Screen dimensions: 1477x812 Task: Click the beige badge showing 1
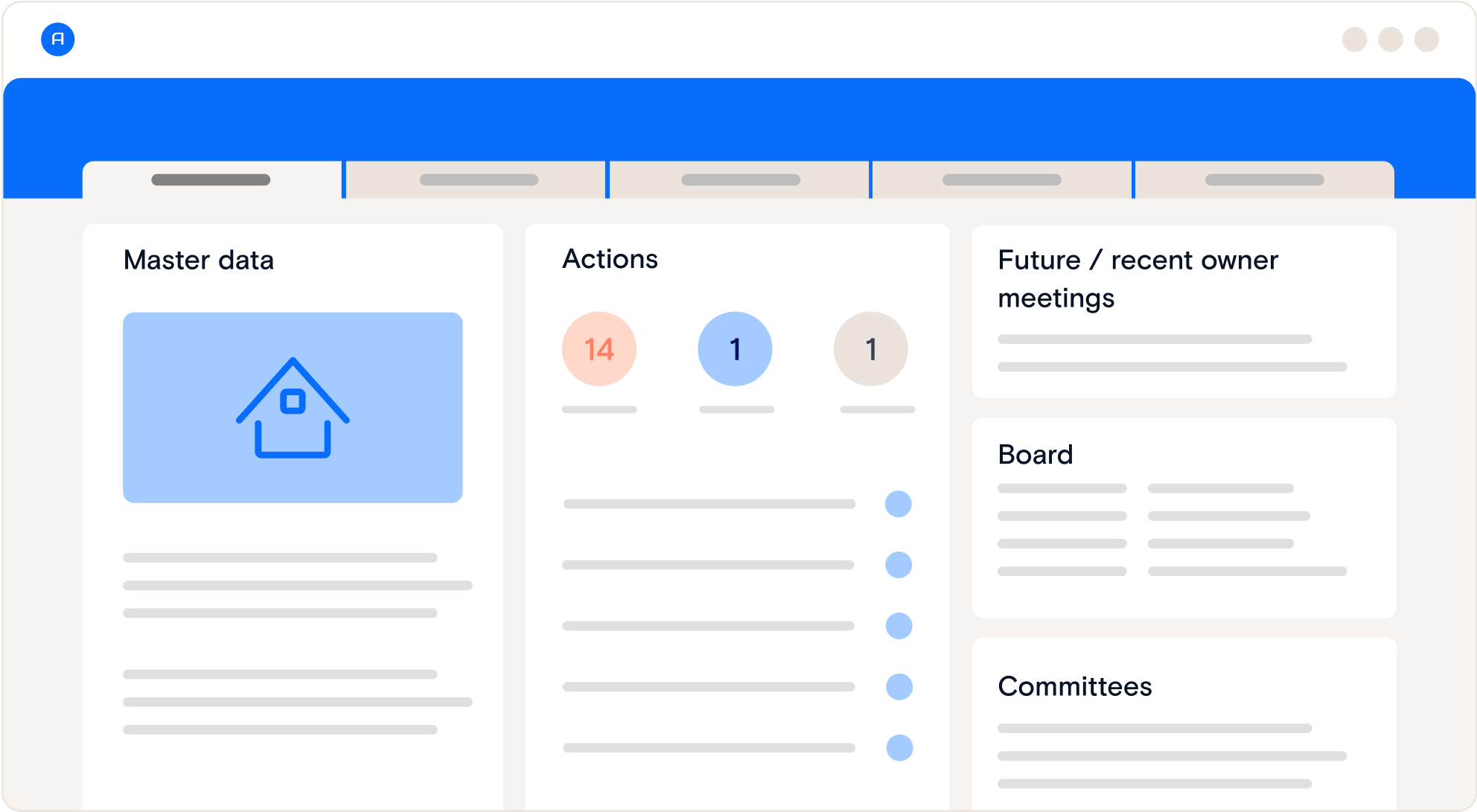point(870,349)
